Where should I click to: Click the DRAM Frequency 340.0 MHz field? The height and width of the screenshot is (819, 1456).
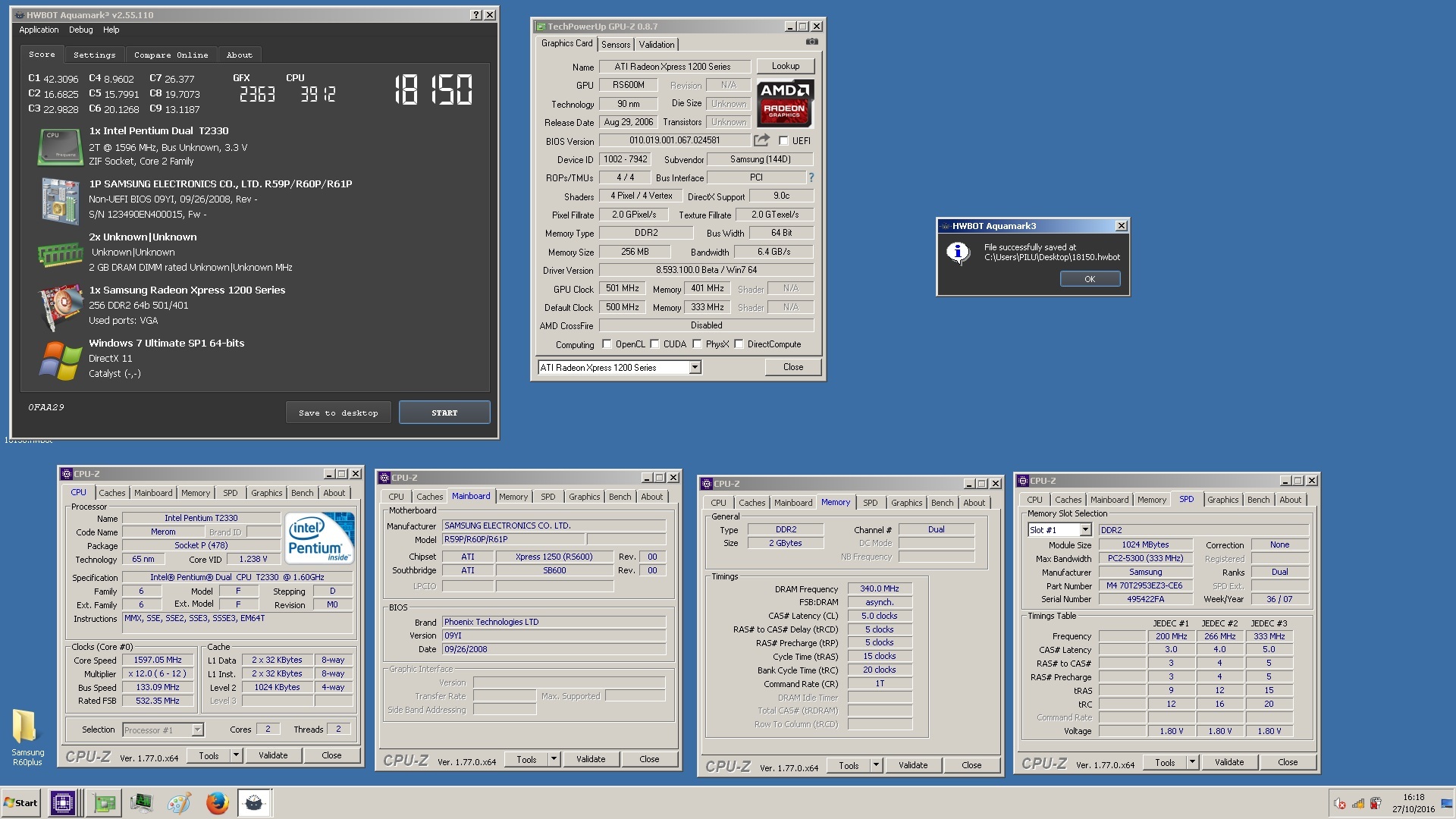pos(880,588)
